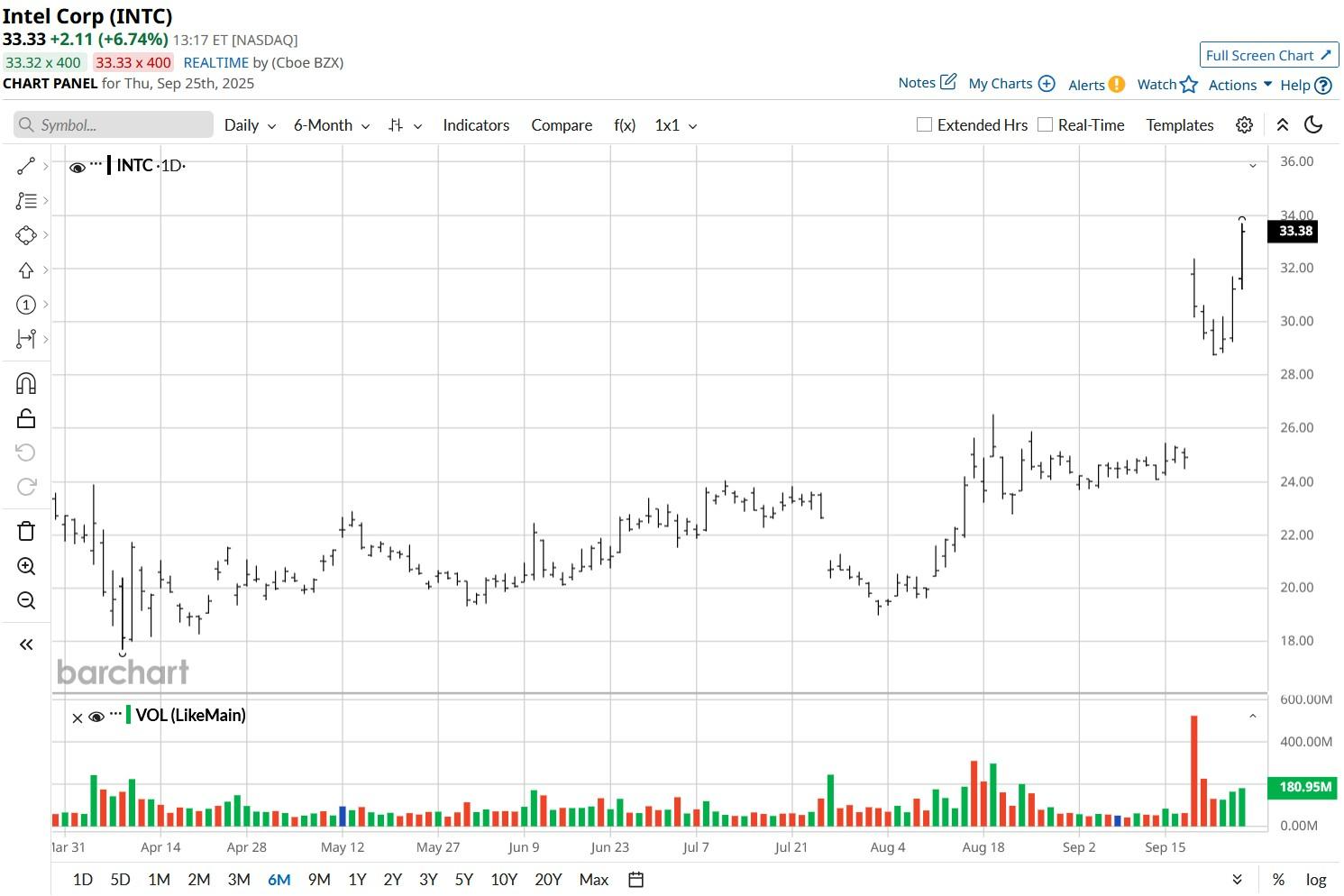
Task: Enable Extended Hrs checkbox
Action: [924, 124]
